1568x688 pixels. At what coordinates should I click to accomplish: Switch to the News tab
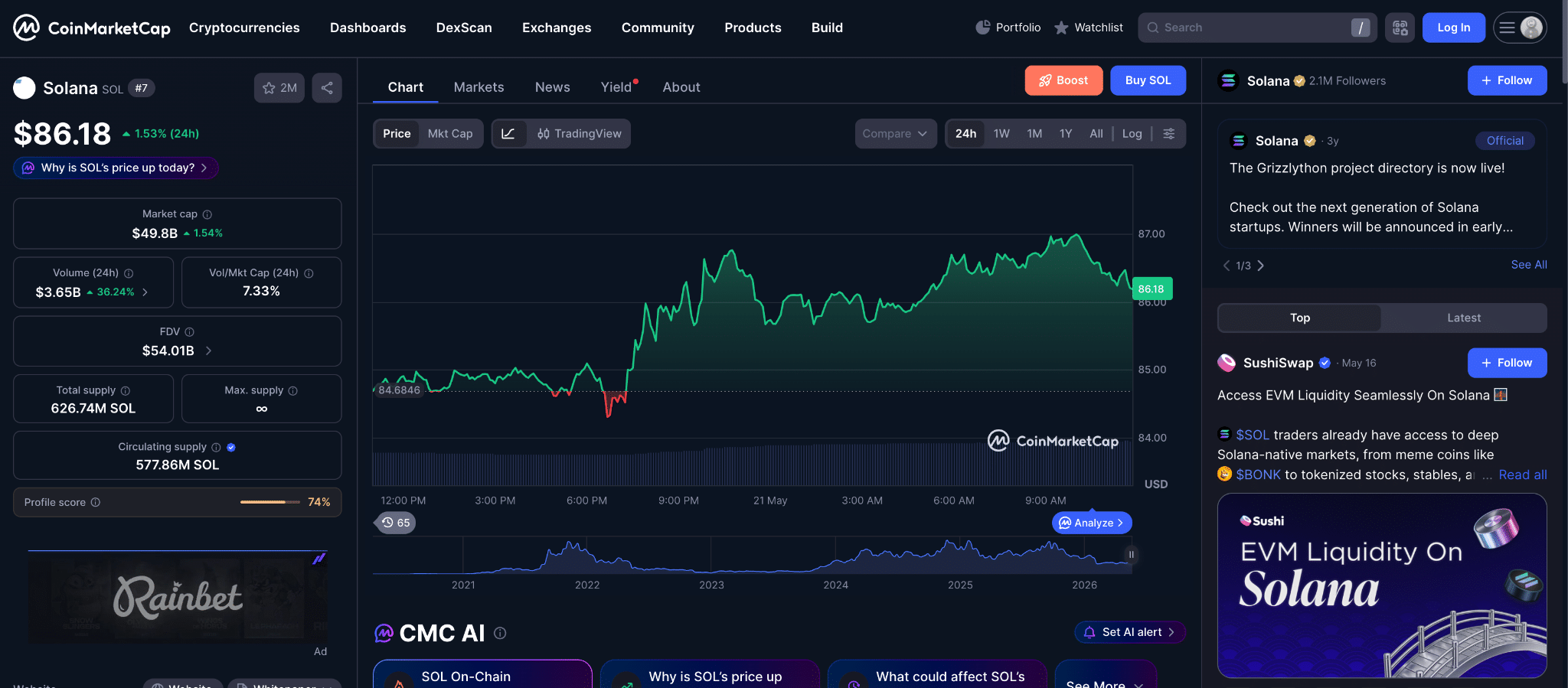coord(552,87)
